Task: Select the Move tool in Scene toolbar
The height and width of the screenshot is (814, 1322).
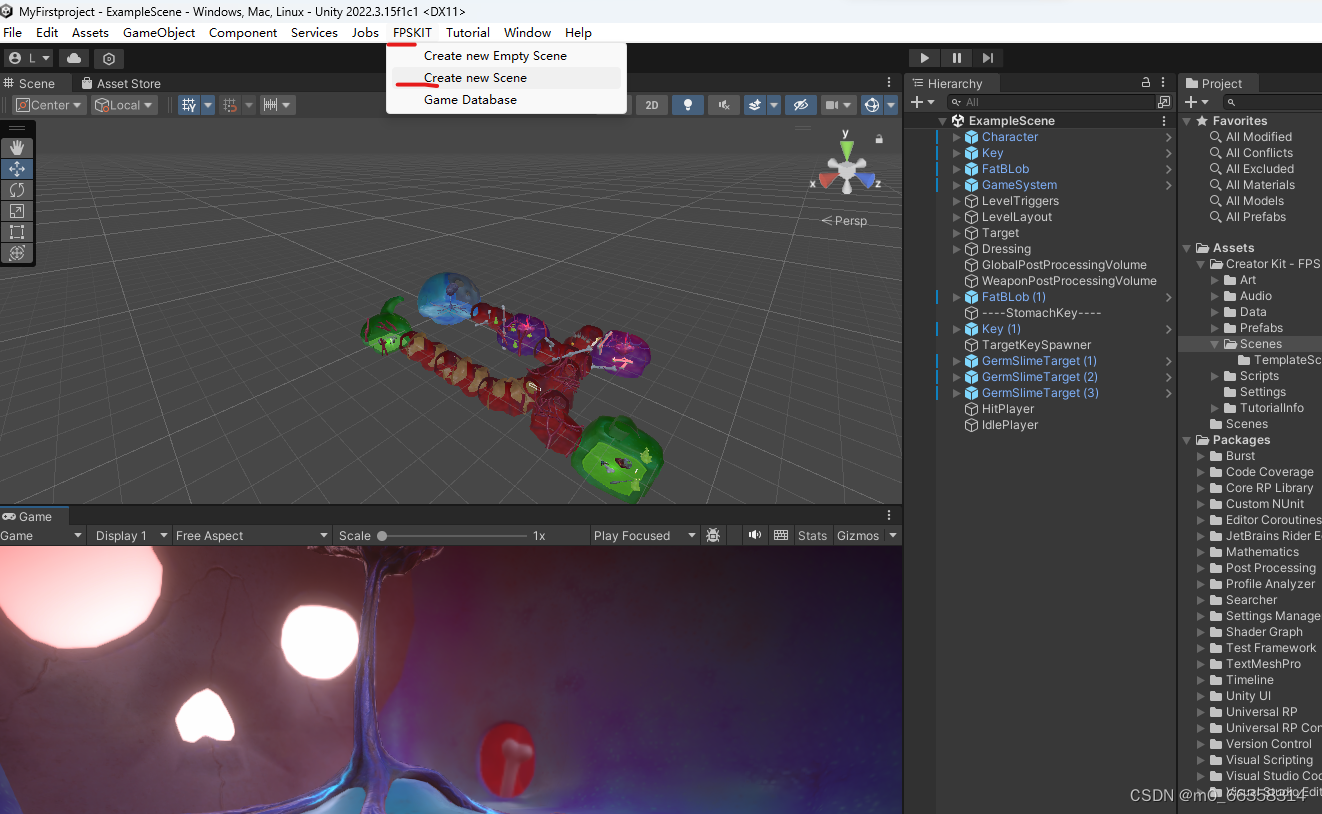Action: pos(17,169)
